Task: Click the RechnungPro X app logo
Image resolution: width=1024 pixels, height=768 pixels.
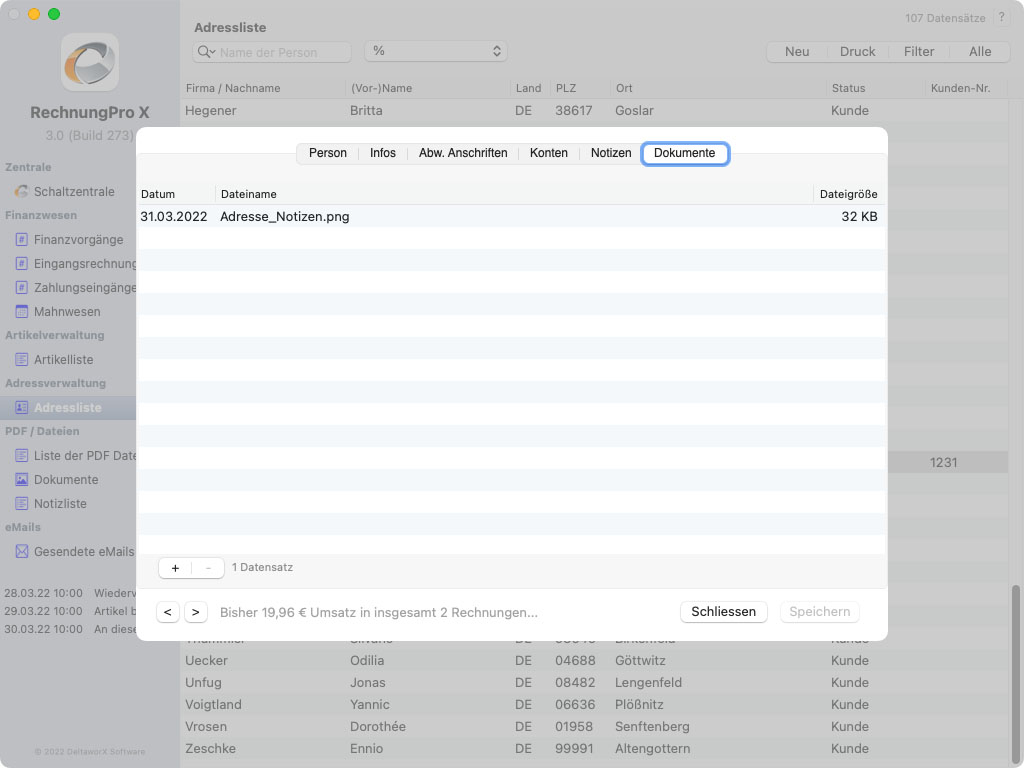Action: pyautogui.click(x=90, y=62)
